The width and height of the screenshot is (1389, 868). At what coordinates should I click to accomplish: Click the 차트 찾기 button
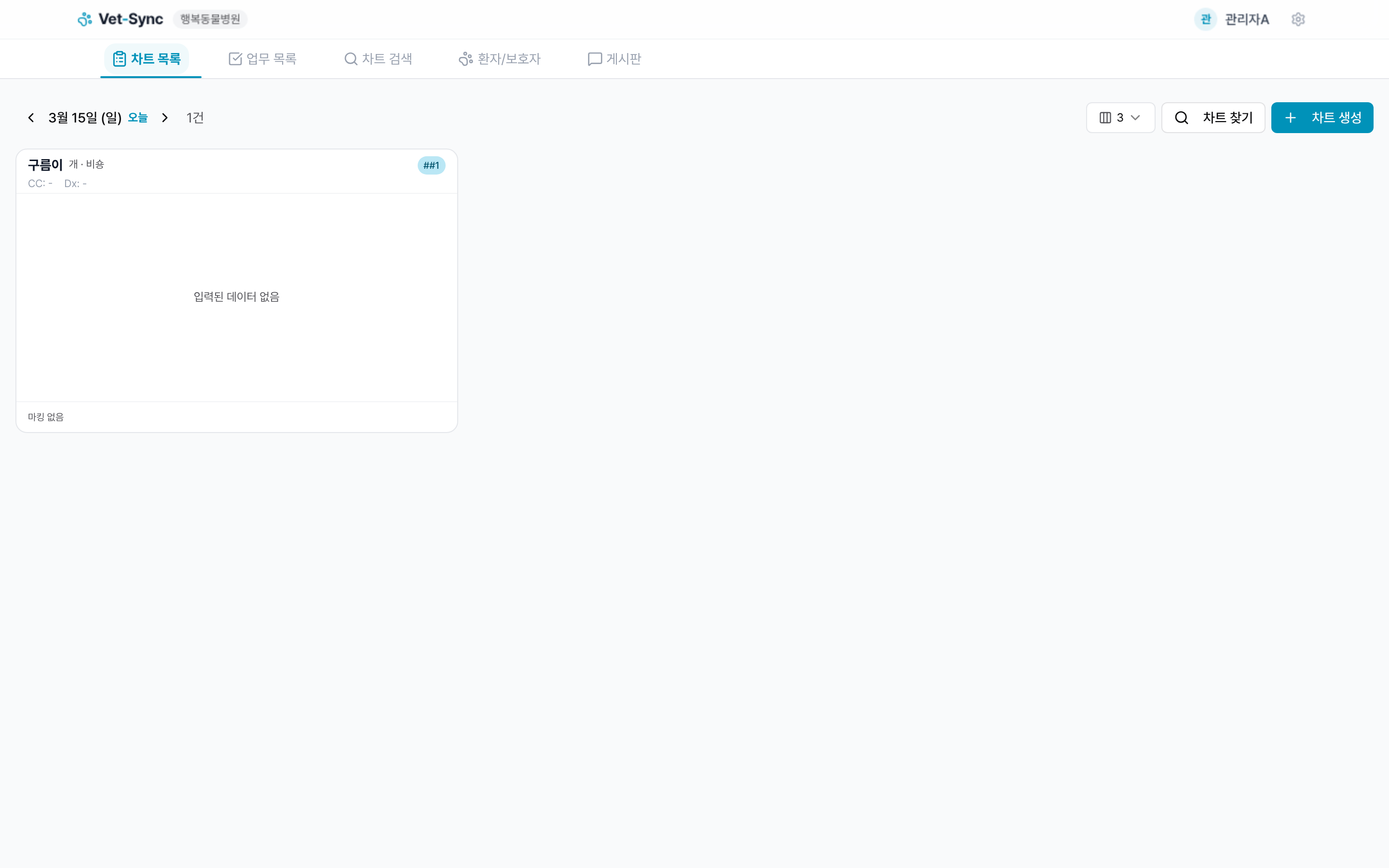(x=1213, y=118)
